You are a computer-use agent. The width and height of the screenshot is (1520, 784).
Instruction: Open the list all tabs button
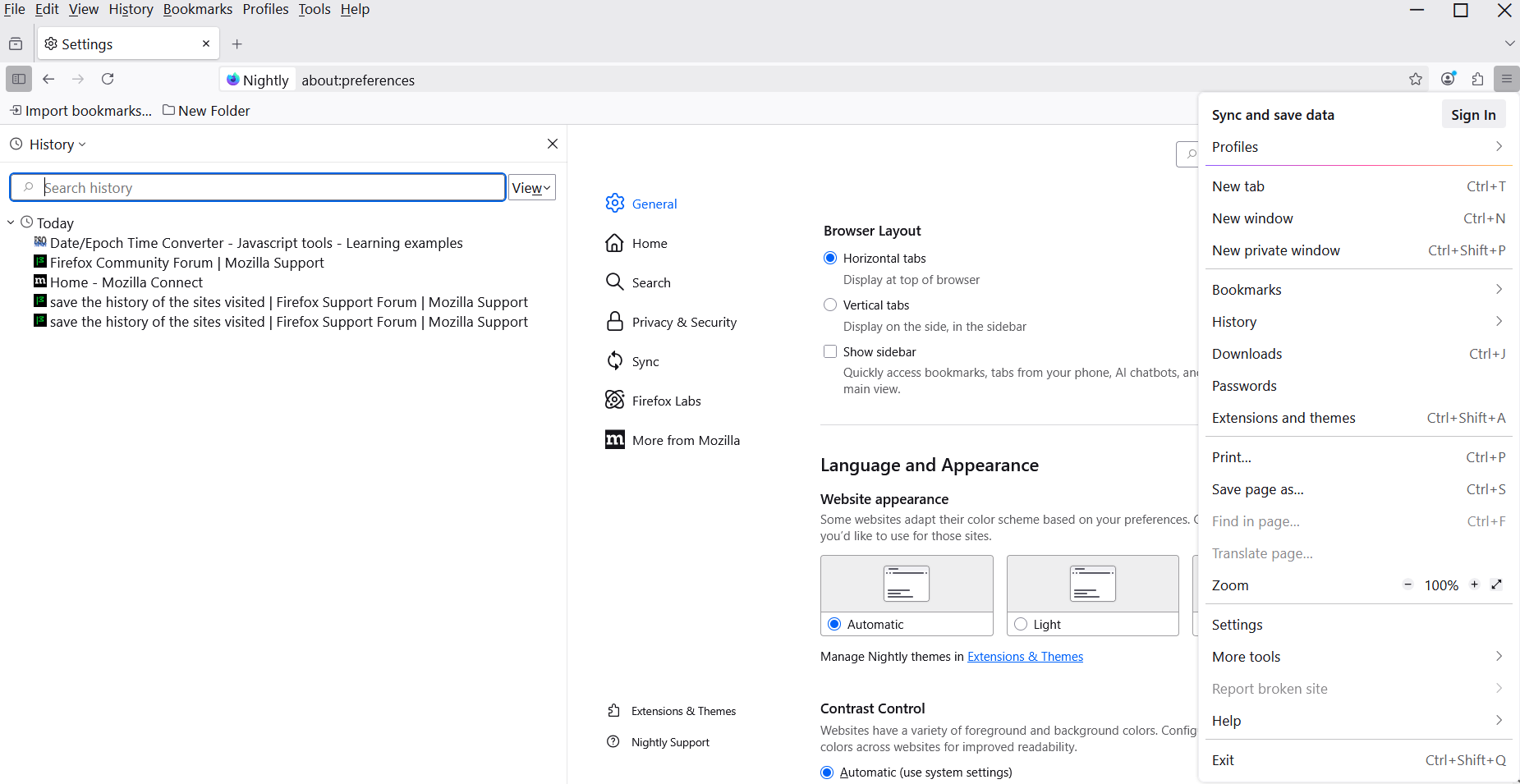[1509, 44]
